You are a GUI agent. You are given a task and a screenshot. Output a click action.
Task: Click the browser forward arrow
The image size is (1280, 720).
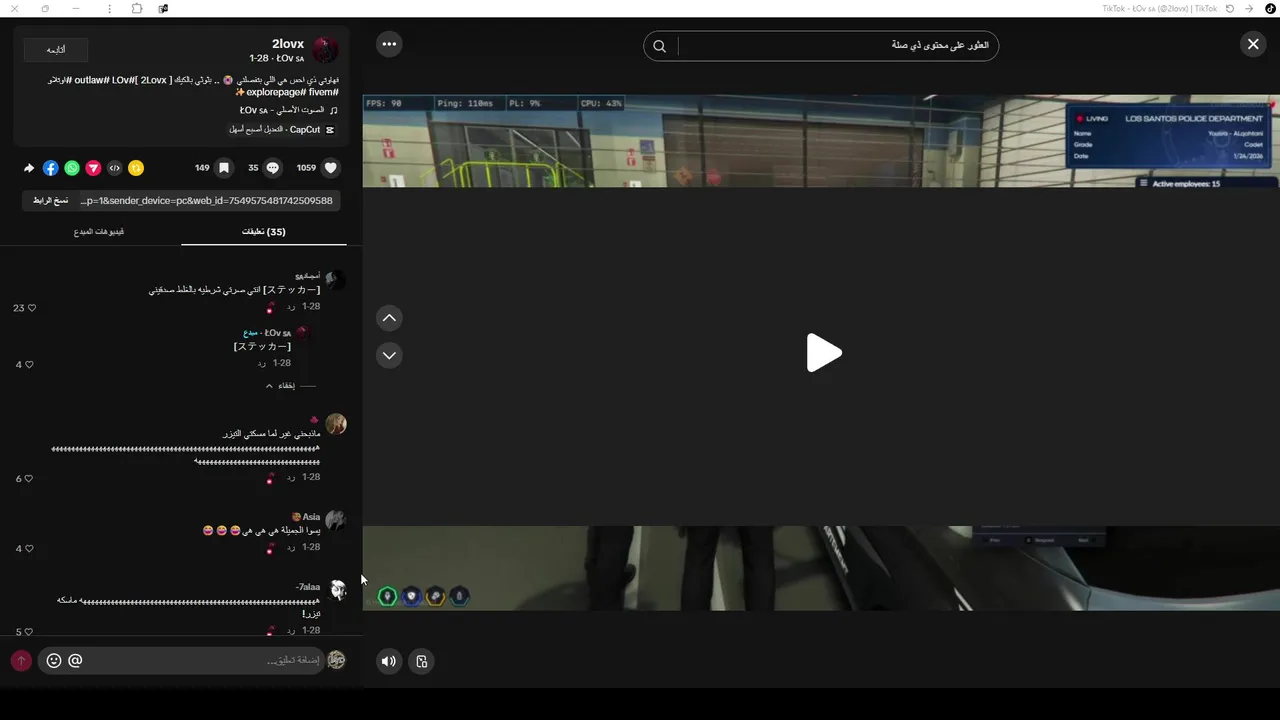(x=1249, y=8)
